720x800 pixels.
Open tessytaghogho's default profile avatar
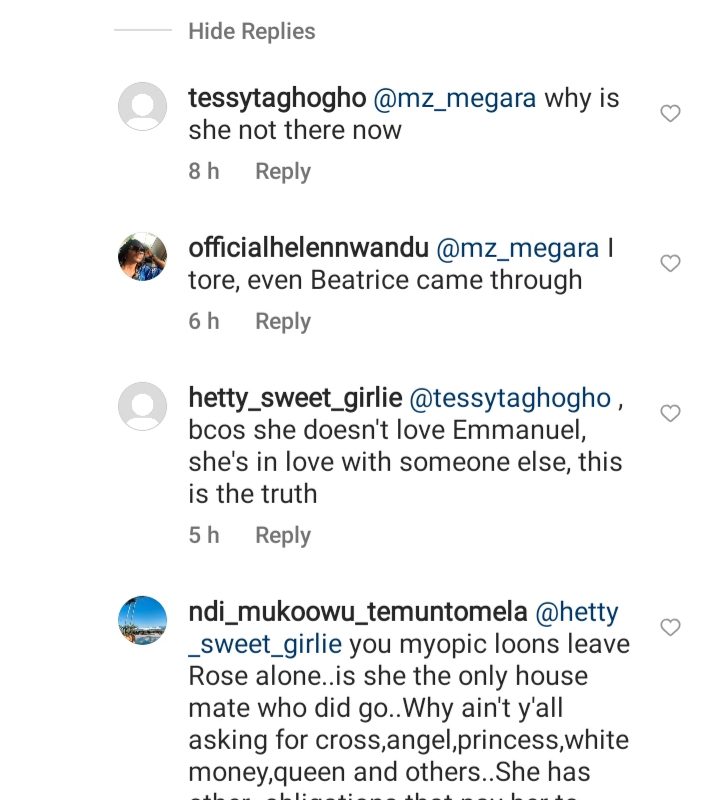coord(142,106)
